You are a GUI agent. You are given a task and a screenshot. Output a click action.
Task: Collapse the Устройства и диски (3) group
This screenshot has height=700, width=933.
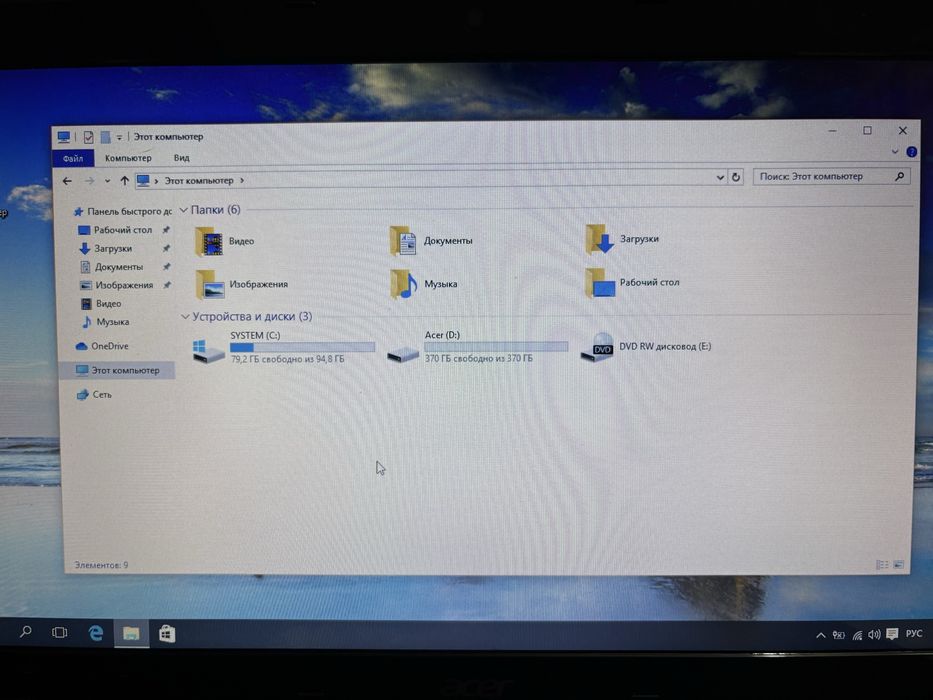pos(185,317)
